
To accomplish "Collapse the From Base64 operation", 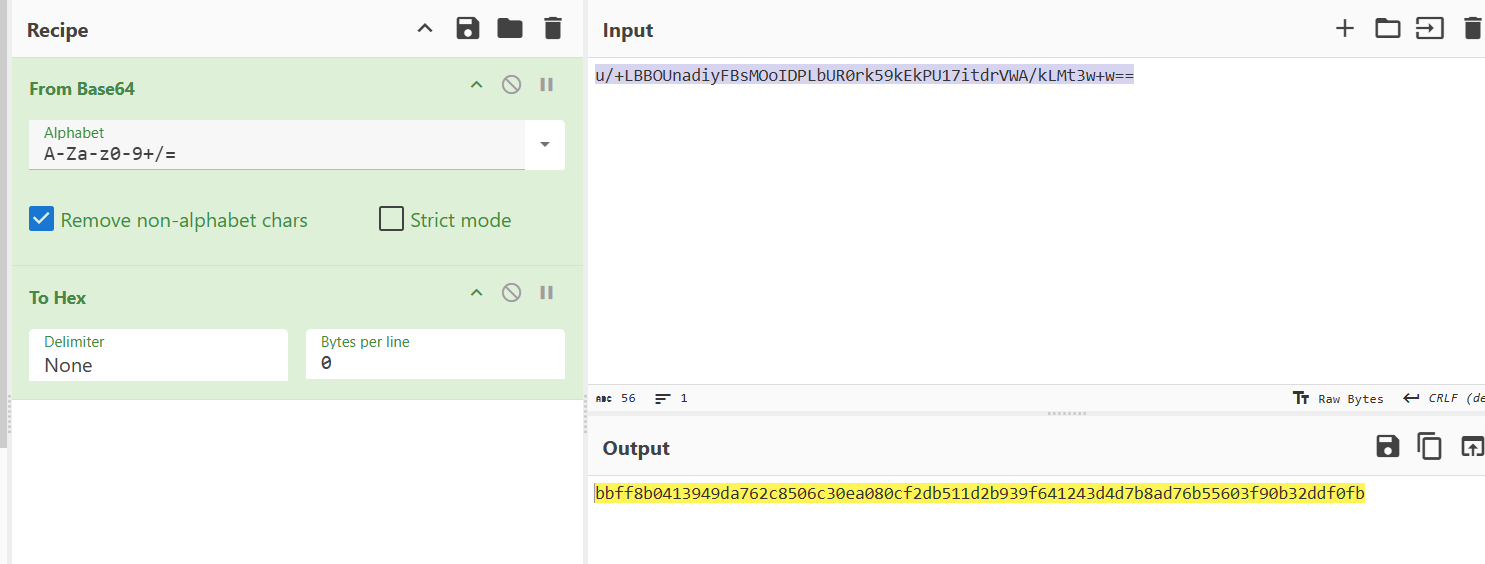I will [476, 85].
